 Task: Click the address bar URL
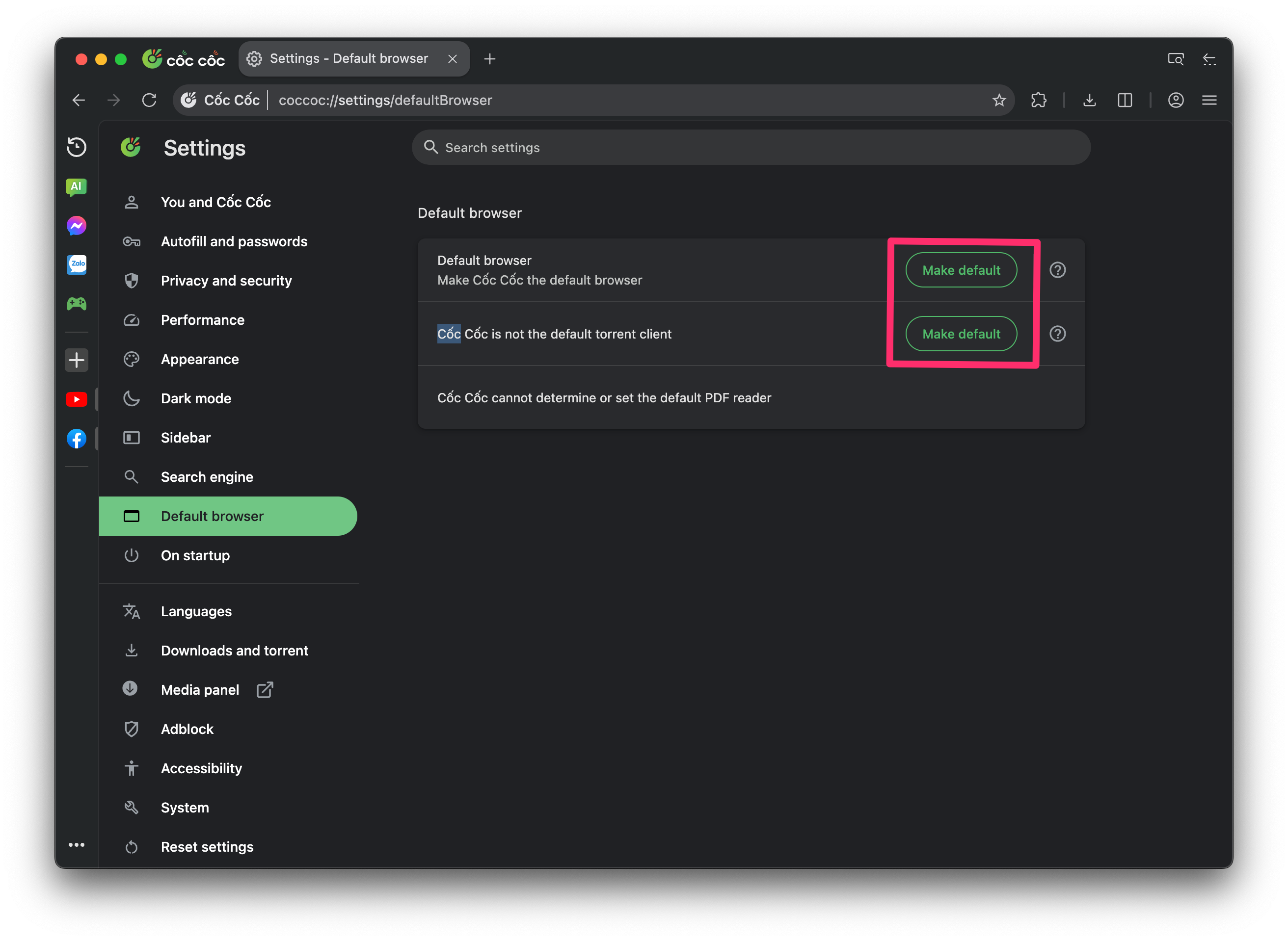click(385, 100)
